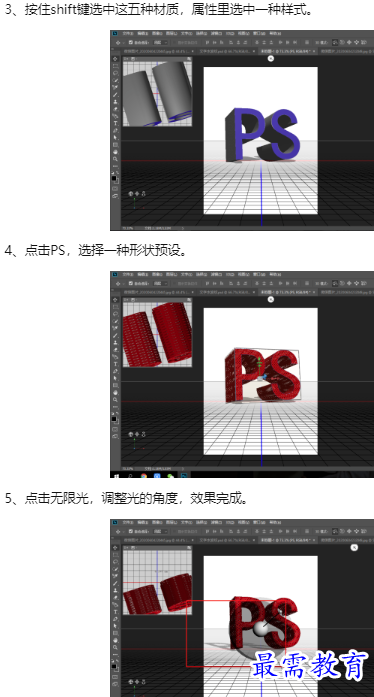Screen dimensions: 374x697
Task: Click secondary view with grey cylinders in step 3
Action: (x=157, y=94)
